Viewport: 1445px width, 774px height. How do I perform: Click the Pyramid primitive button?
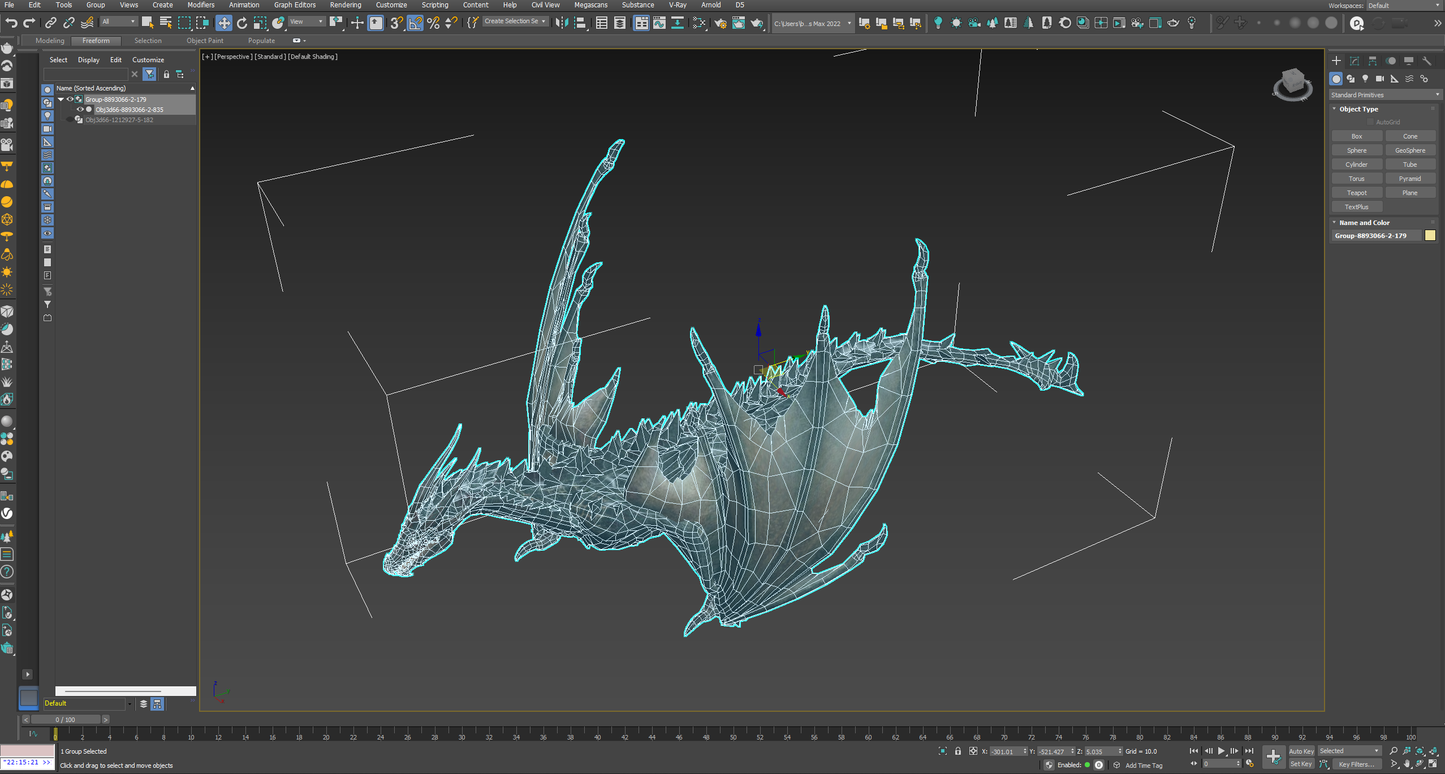[x=1410, y=178]
